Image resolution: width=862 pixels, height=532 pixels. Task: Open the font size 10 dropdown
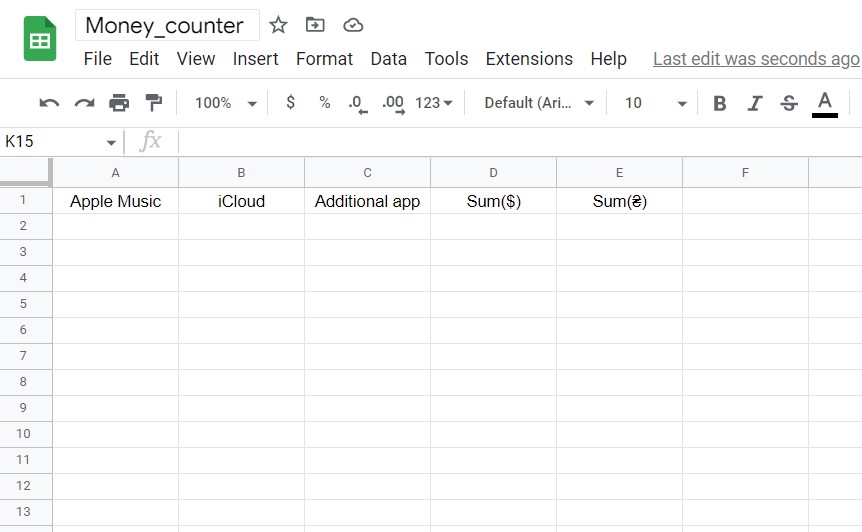point(655,103)
